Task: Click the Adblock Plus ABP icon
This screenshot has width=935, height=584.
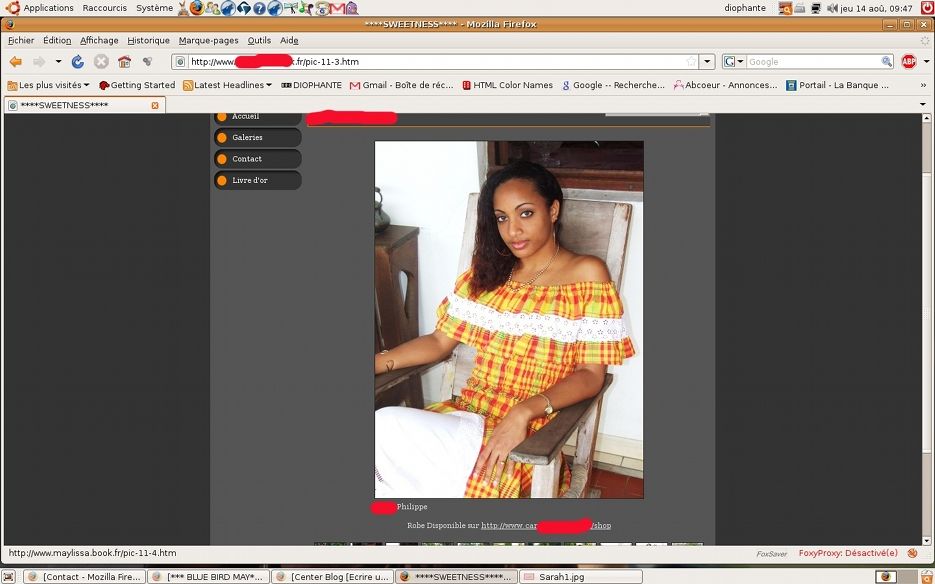Action: pos(909,61)
